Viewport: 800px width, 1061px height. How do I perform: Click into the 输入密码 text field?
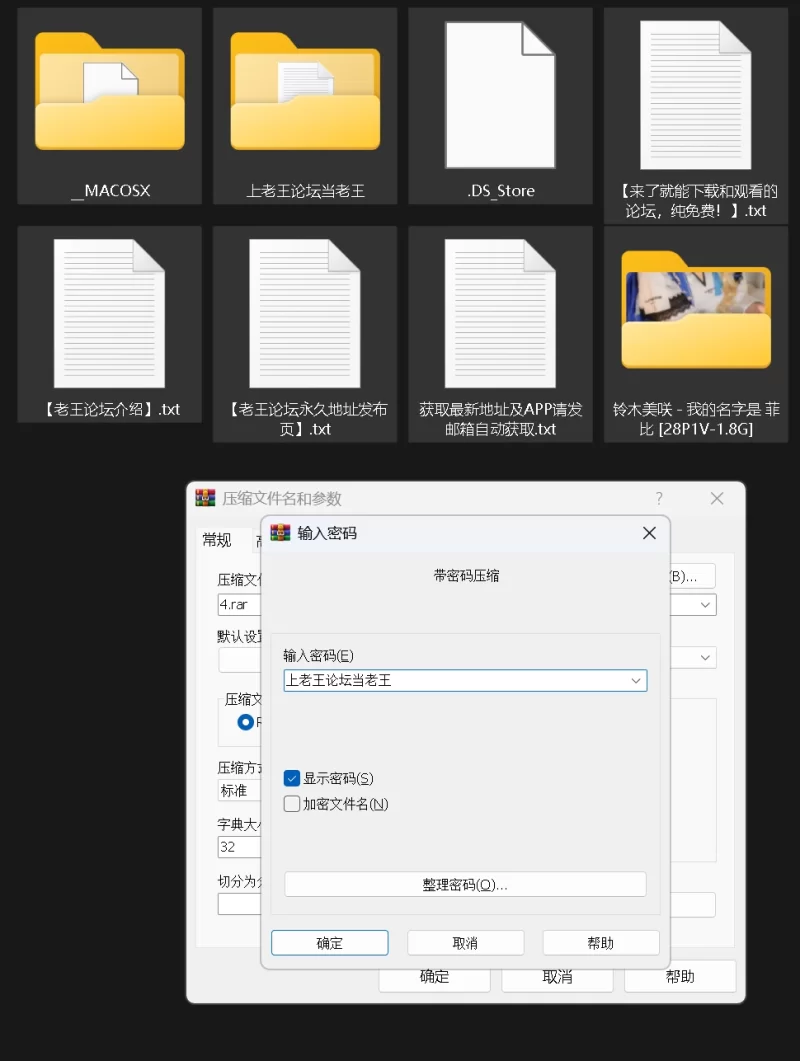pos(455,681)
